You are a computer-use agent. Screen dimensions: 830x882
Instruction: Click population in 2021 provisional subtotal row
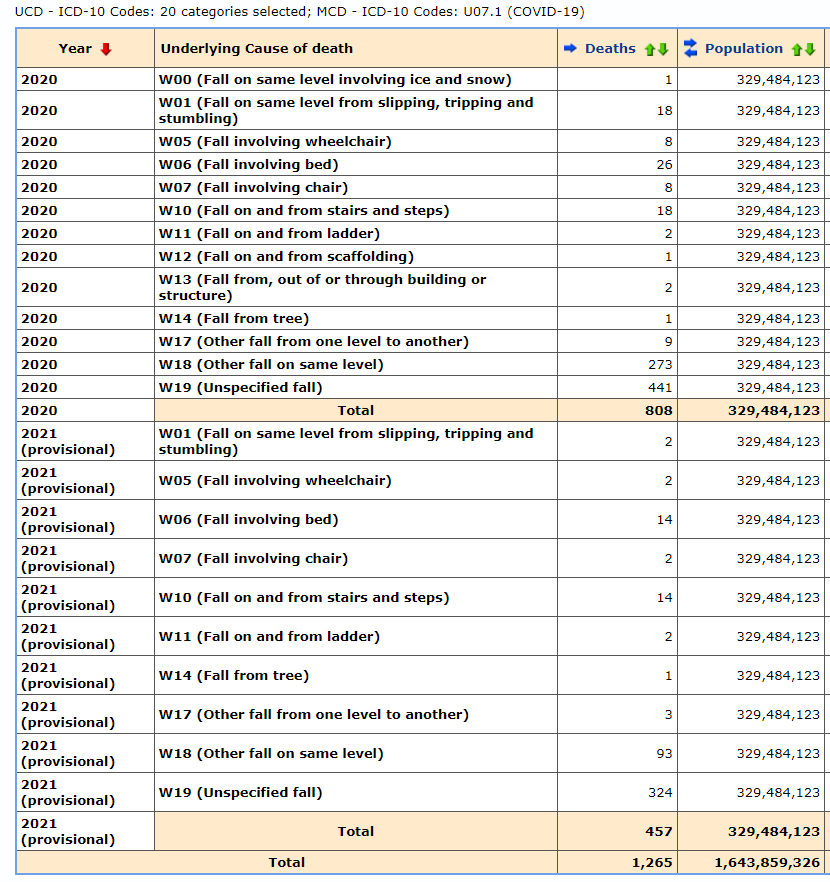click(x=774, y=831)
